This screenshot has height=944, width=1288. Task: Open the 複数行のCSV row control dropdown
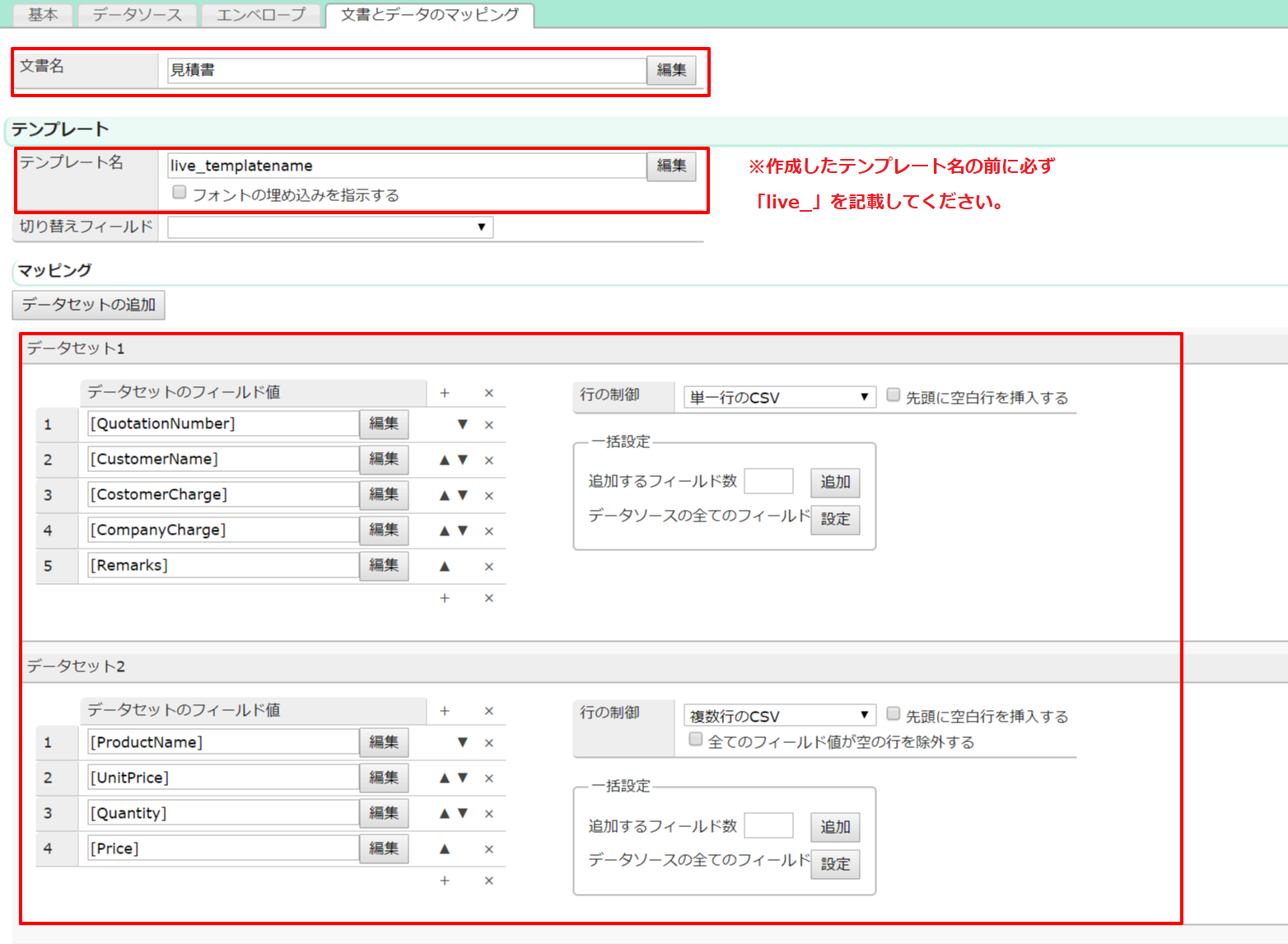(779, 716)
